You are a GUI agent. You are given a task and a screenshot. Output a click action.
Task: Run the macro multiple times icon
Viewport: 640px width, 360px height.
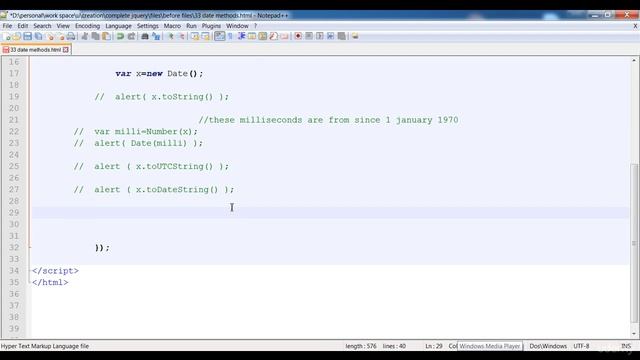coord(331,36)
